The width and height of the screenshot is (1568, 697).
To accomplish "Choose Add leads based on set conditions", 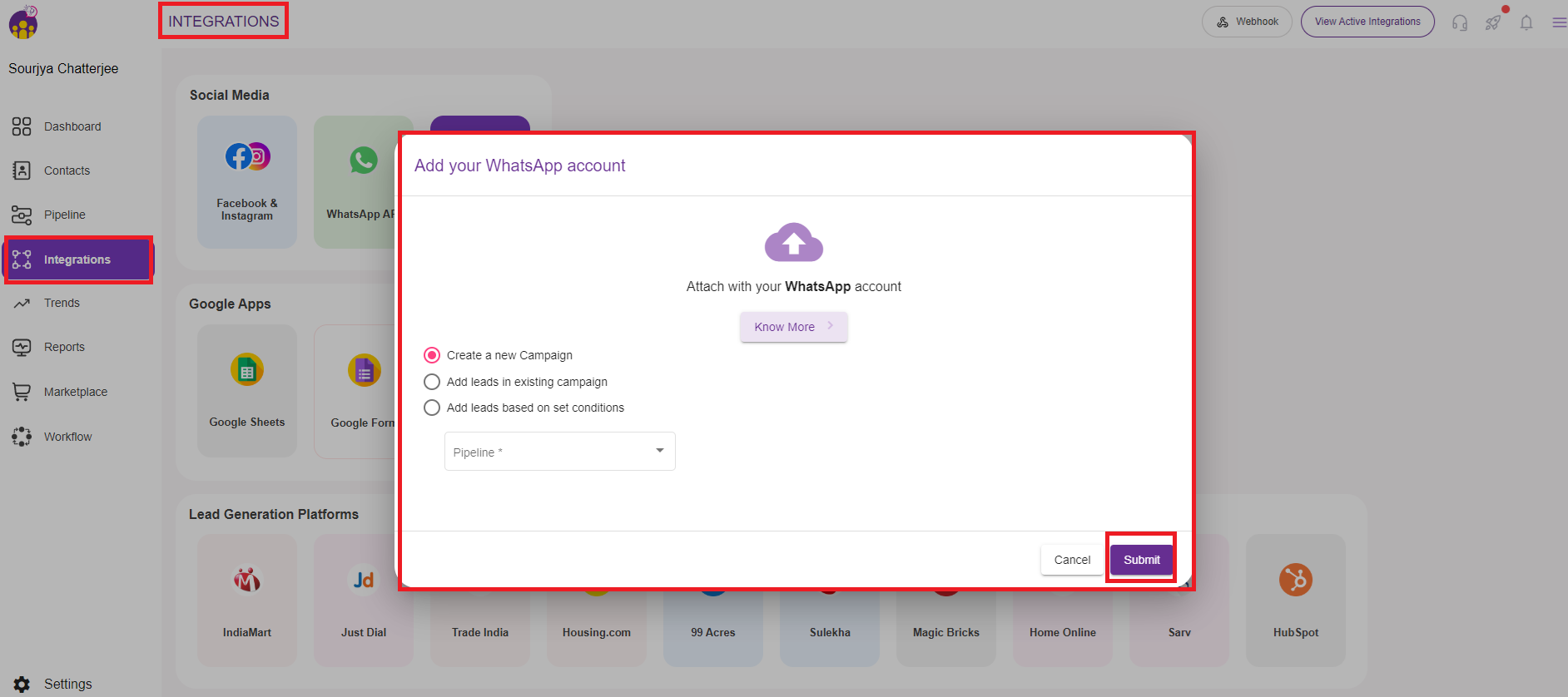I will point(432,408).
